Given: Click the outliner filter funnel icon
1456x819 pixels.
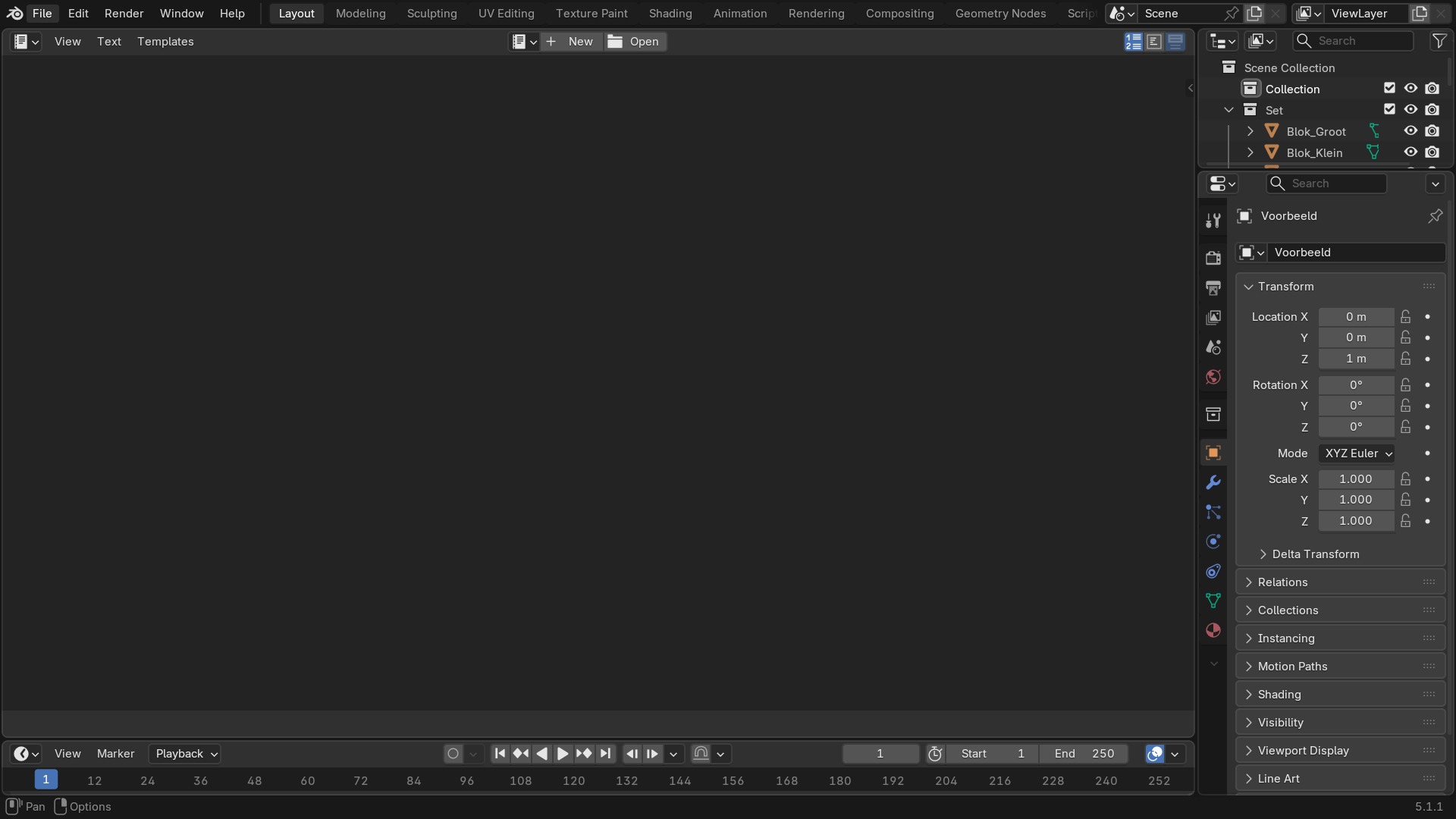Looking at the screenshot, I should (1439, 41).
